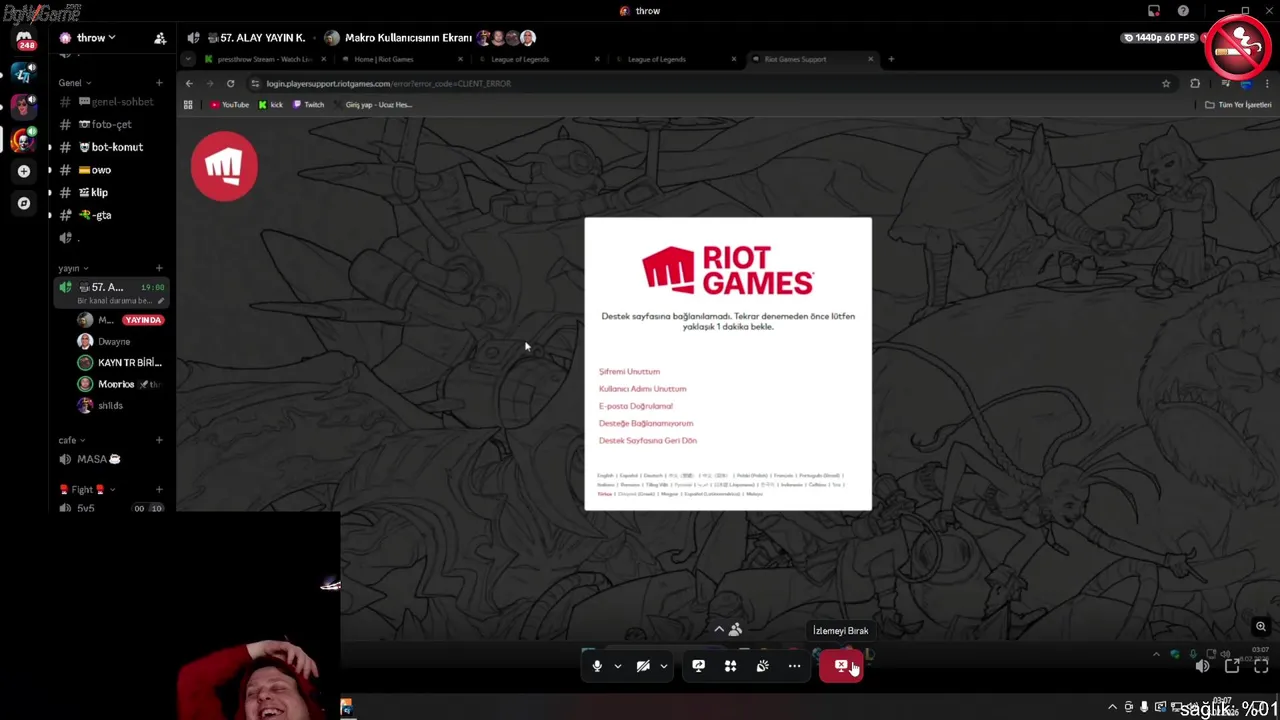Click the speaker icon before 57. ALAY YAYIN K.
The width and height of the screenshot is (1280, 720).
click(193, 38)
